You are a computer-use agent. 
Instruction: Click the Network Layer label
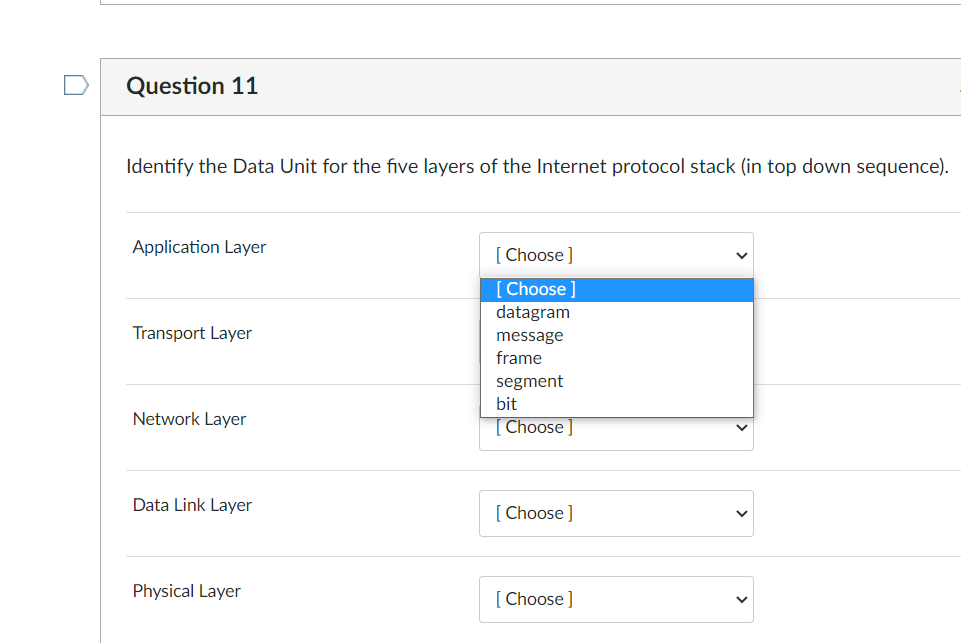(189, 419)
